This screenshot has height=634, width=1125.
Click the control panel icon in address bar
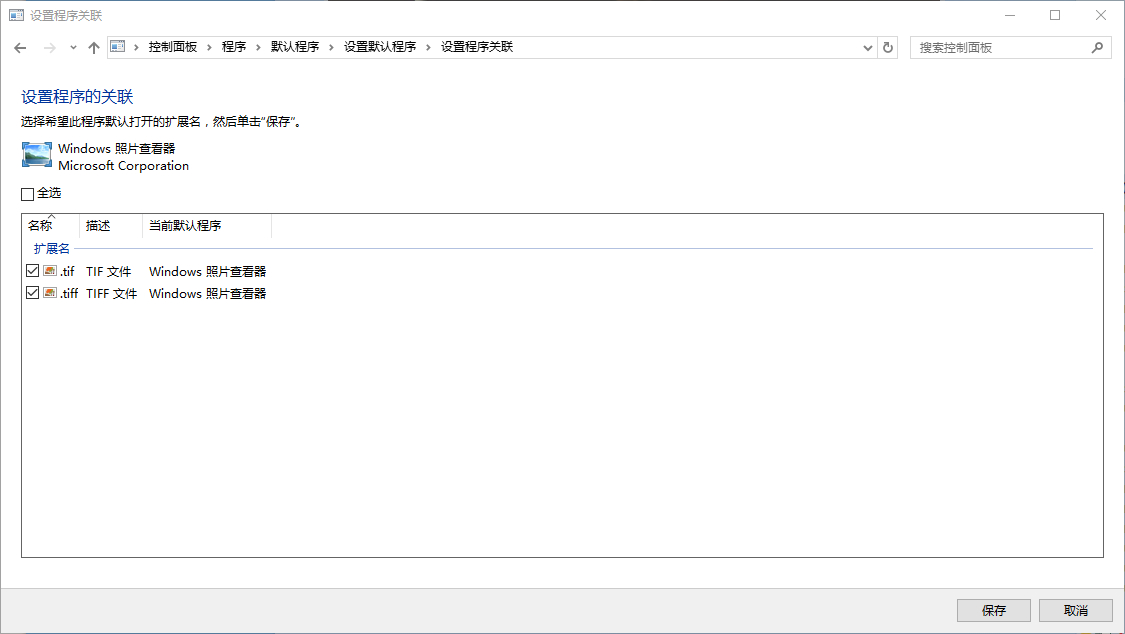(118, 47)
